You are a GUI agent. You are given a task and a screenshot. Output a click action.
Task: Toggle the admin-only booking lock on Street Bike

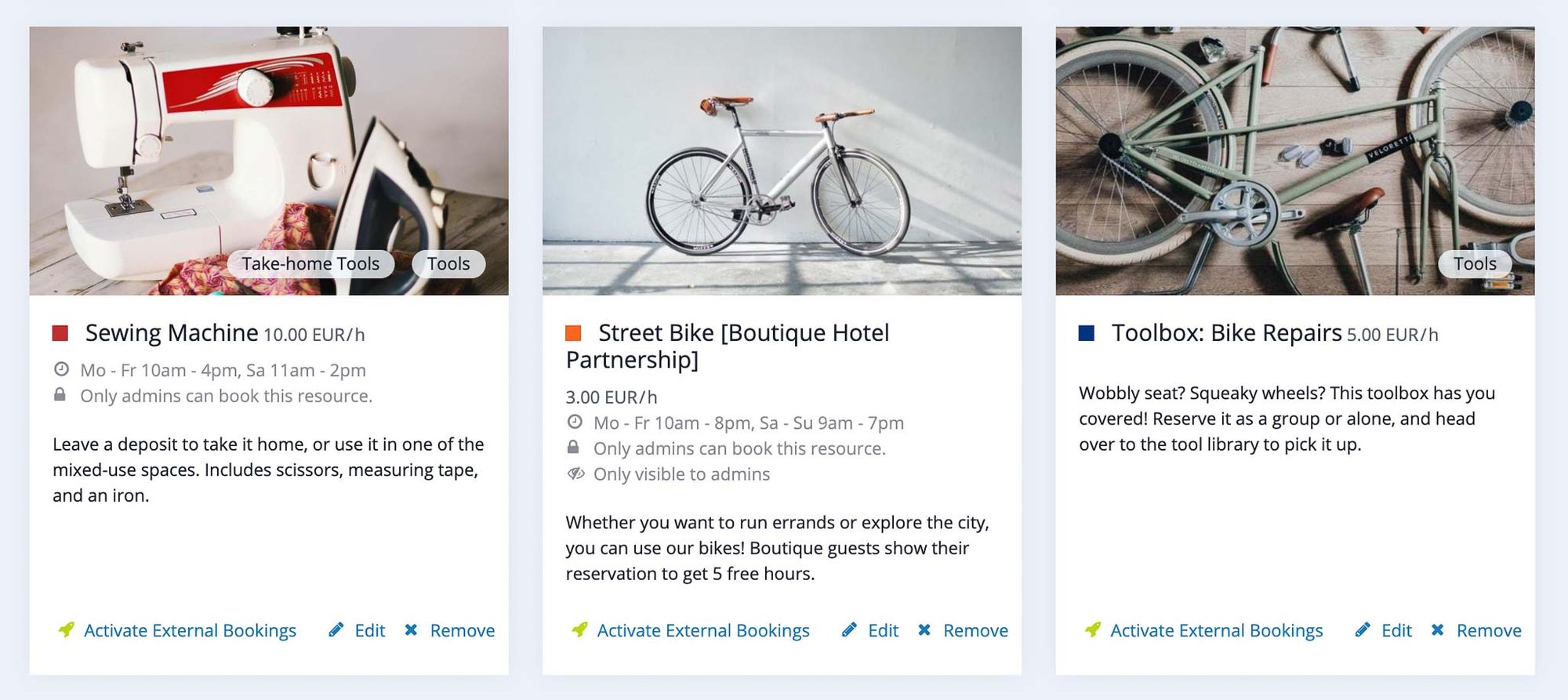point(575,448)
